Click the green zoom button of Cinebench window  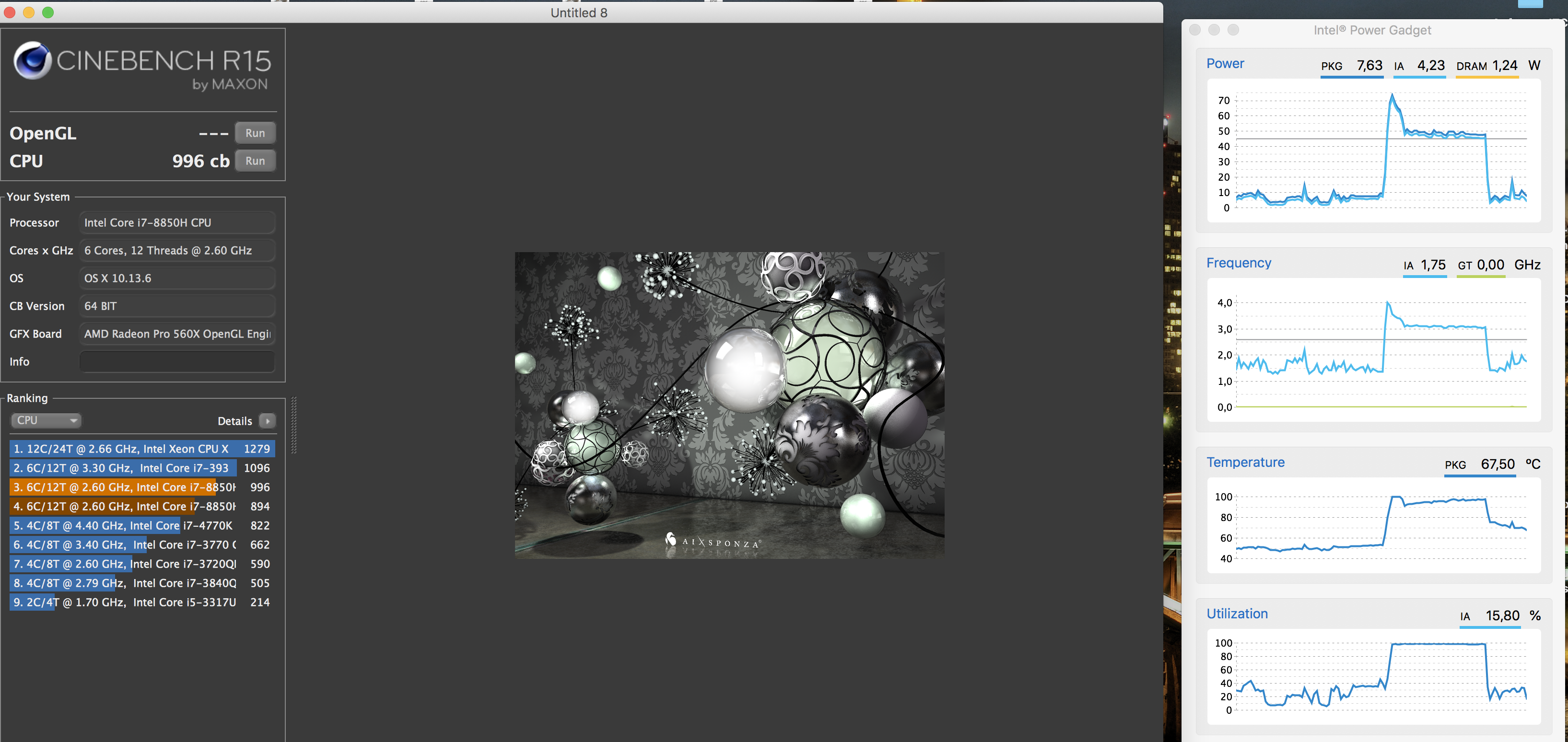(x=48, y=12)
